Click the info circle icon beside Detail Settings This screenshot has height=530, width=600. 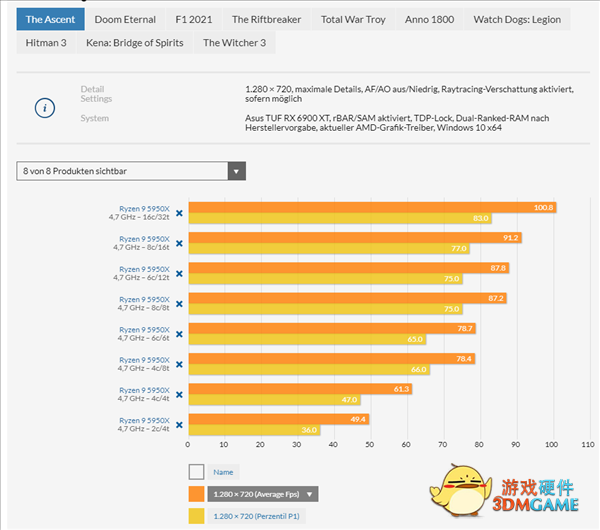pos(45,107)
